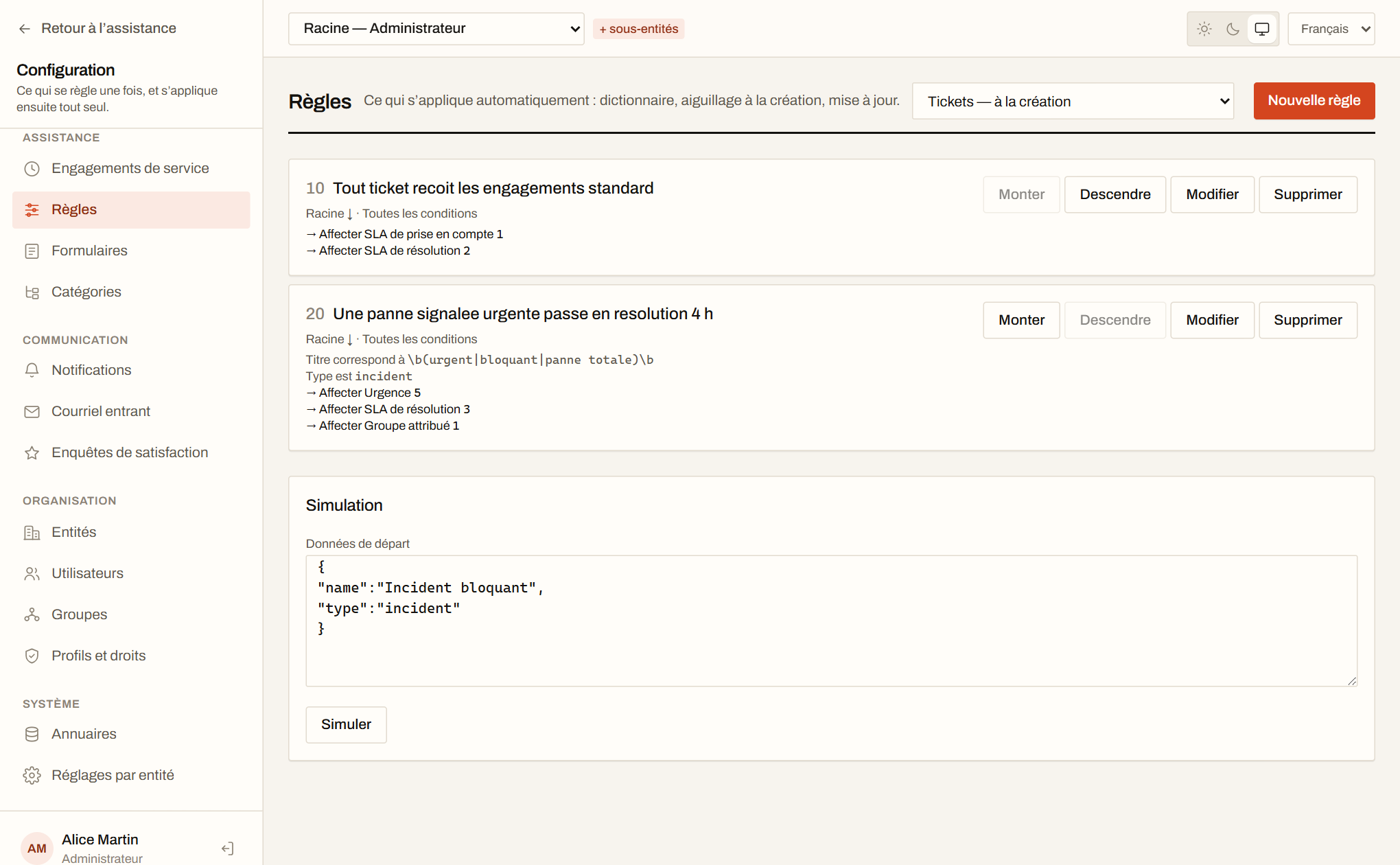
Task: Switch to dark theme with moon icon
Action: 1233,29
